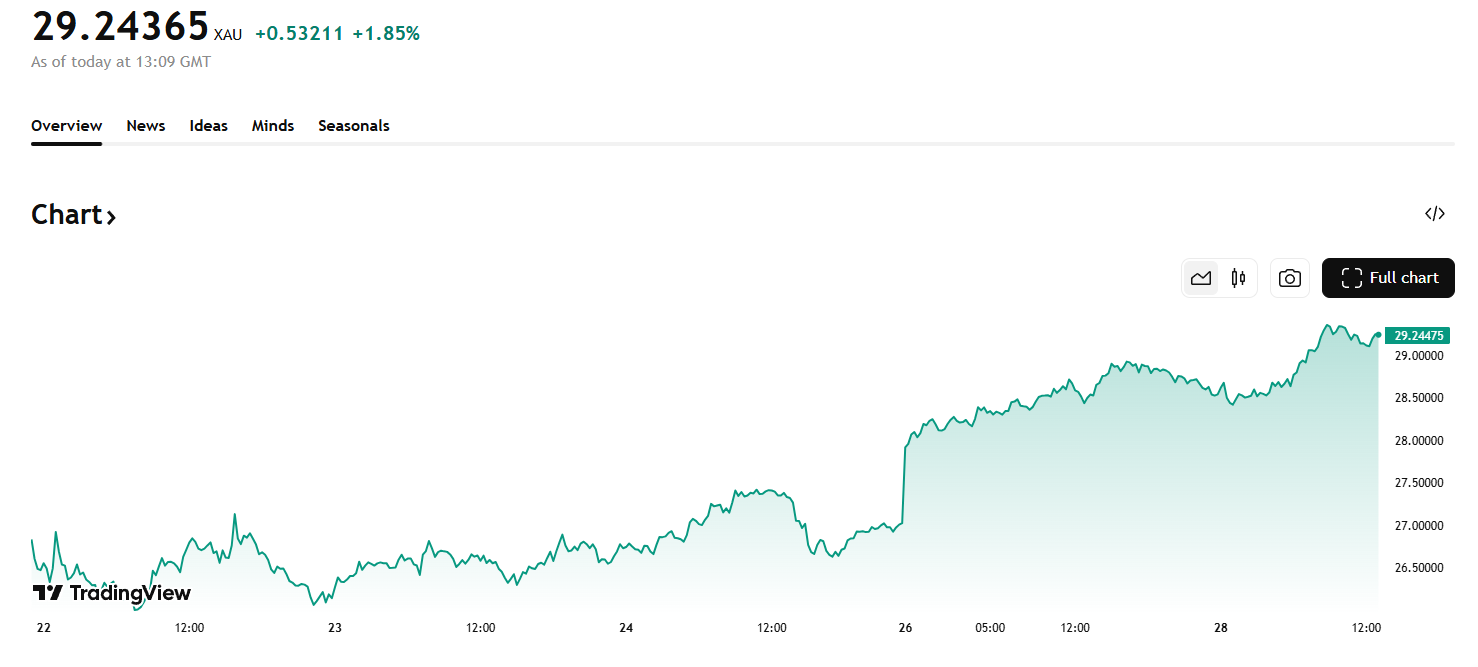This screenshot has height=667, width=1478.
Task: Open the Full chart view
Action: [1388, 278]
